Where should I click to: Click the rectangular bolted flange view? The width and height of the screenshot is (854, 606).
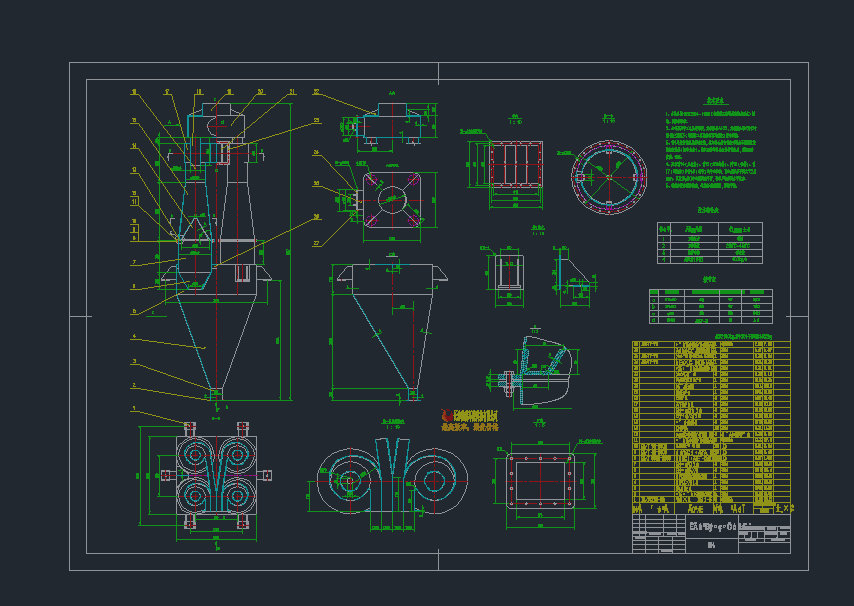(x=542, y=477)
